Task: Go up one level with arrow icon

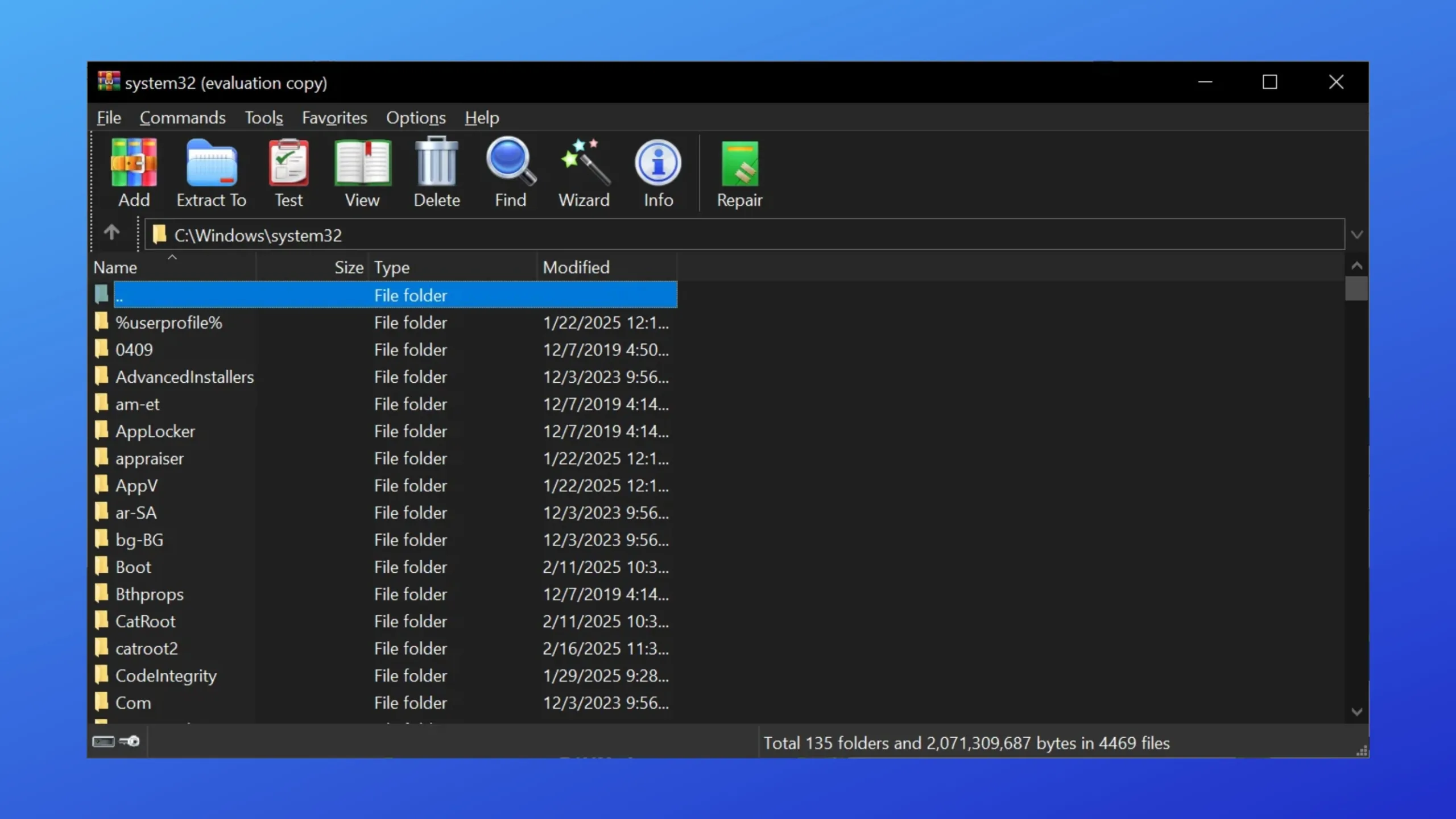Action: 111,232
